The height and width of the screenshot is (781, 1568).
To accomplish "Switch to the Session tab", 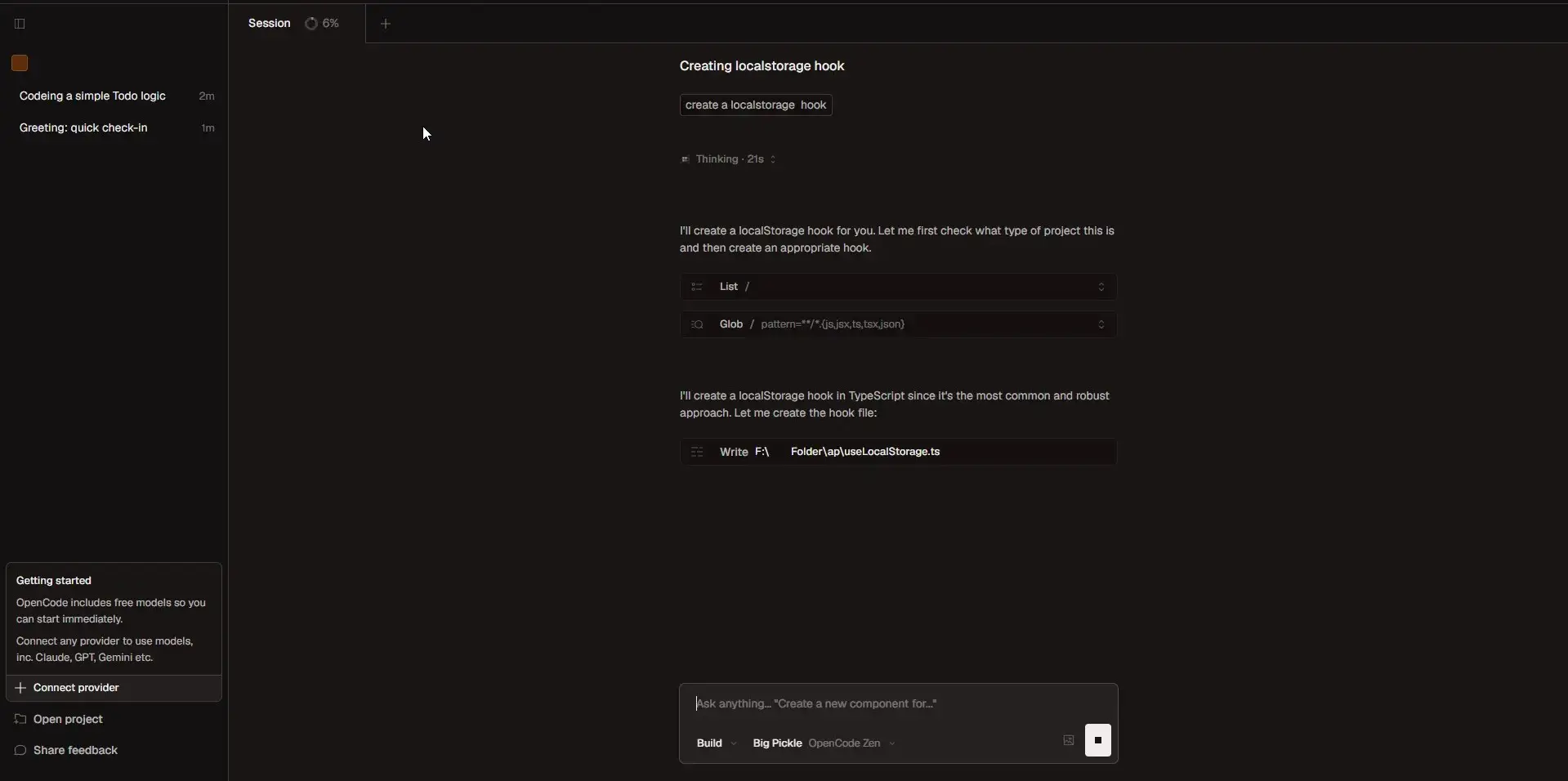I will coord(270,23).
